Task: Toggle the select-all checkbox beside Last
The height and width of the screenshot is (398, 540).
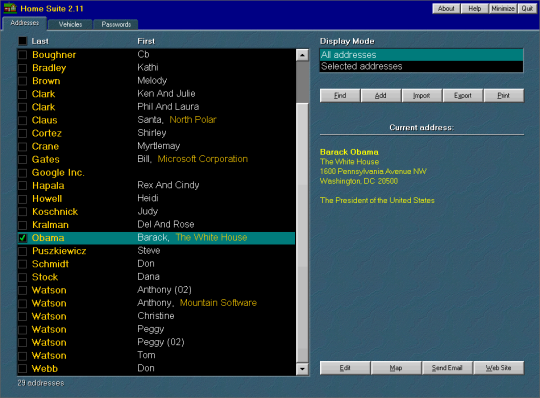Action: tap(22, 41)
